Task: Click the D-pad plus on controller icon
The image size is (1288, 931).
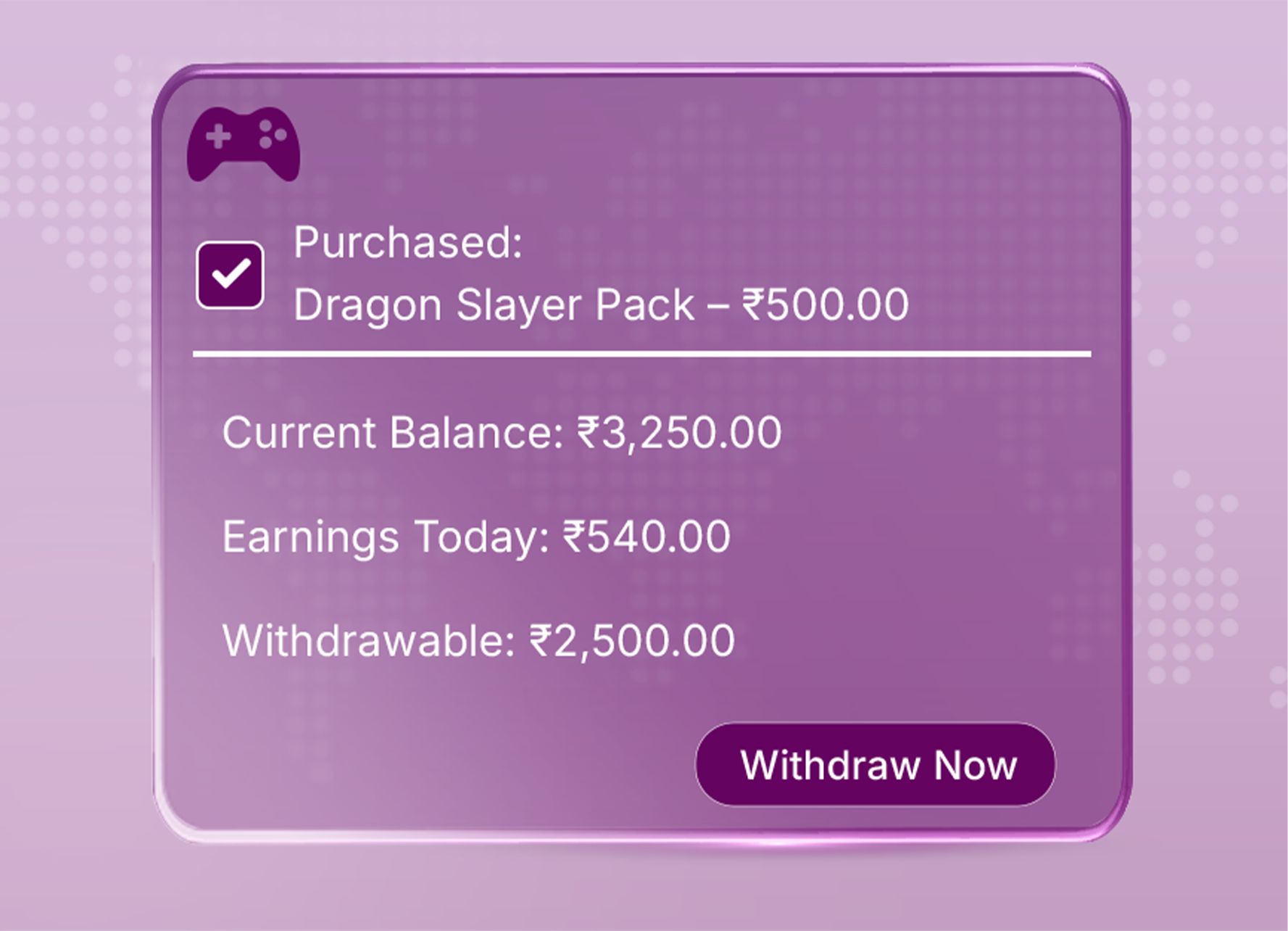Action: pos(218,136)
